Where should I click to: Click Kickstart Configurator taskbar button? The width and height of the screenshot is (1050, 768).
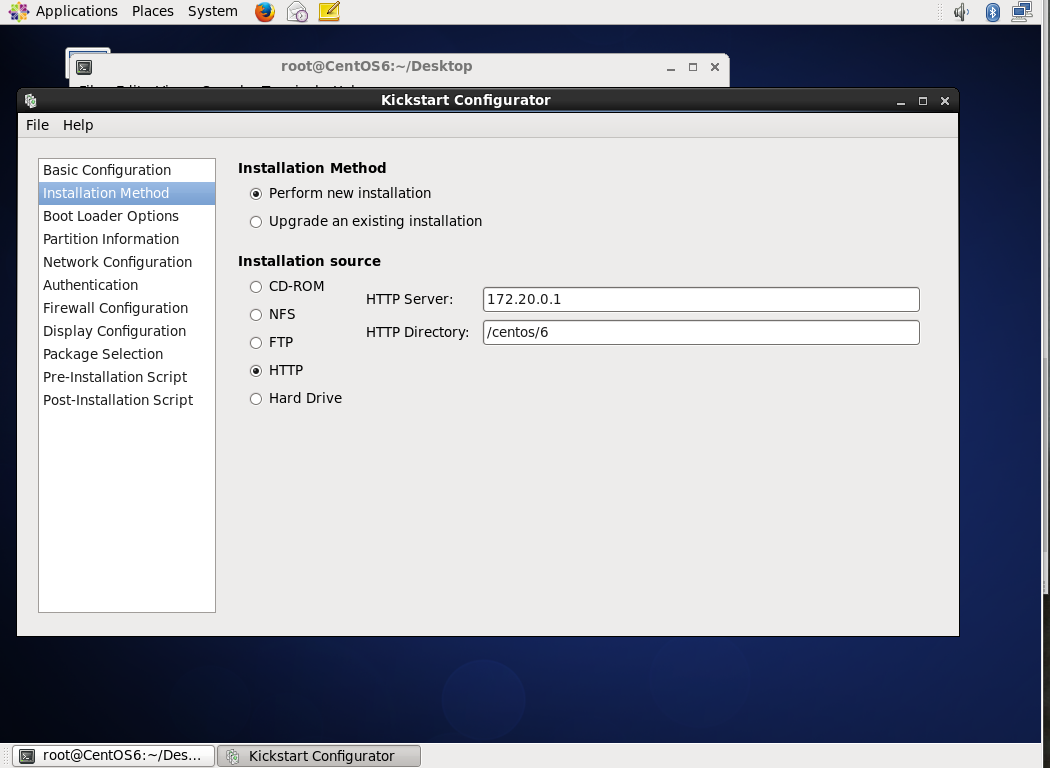(319, 756)
